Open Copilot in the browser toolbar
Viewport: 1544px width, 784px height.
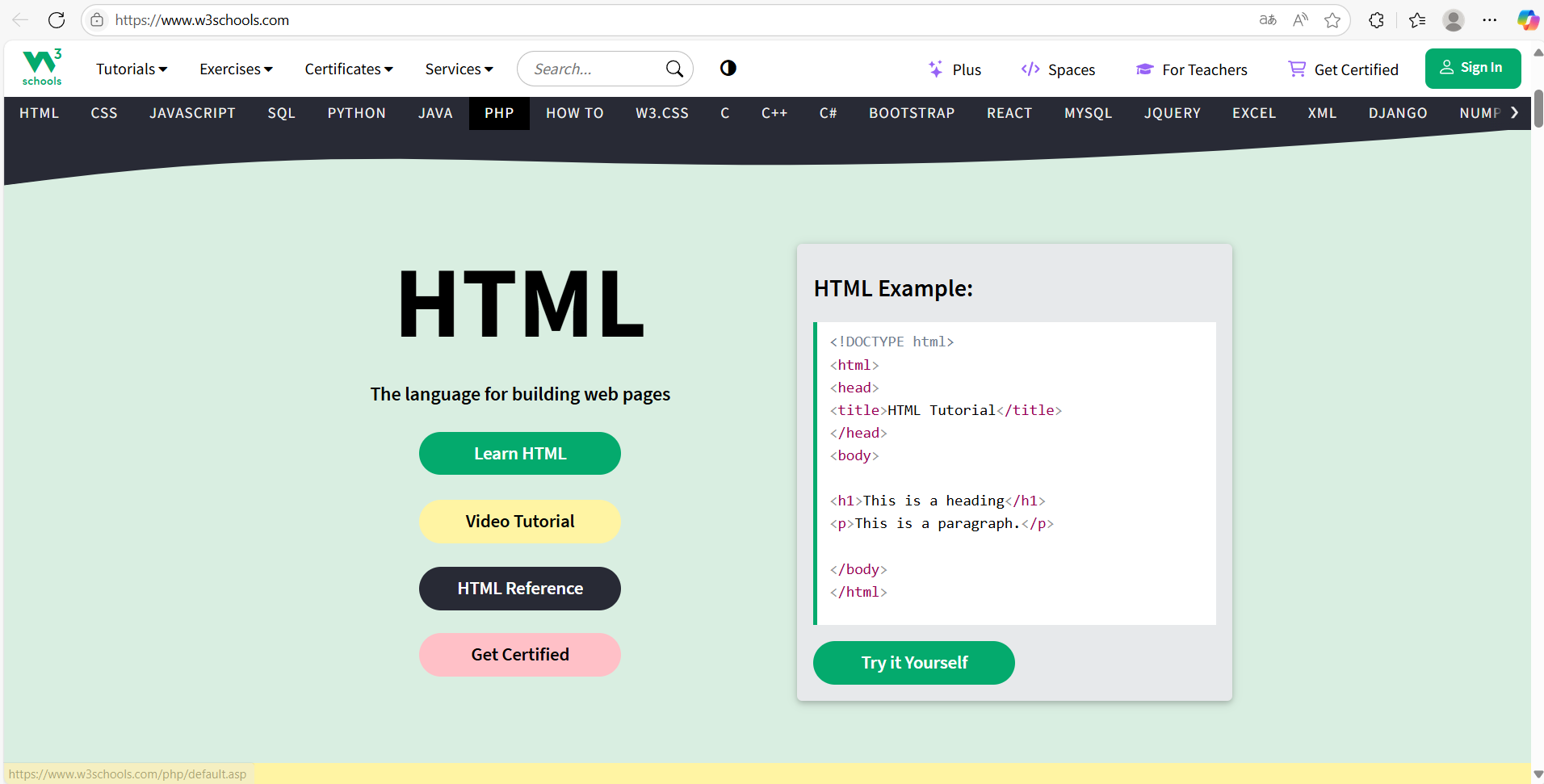click(x=1527, y=20)
